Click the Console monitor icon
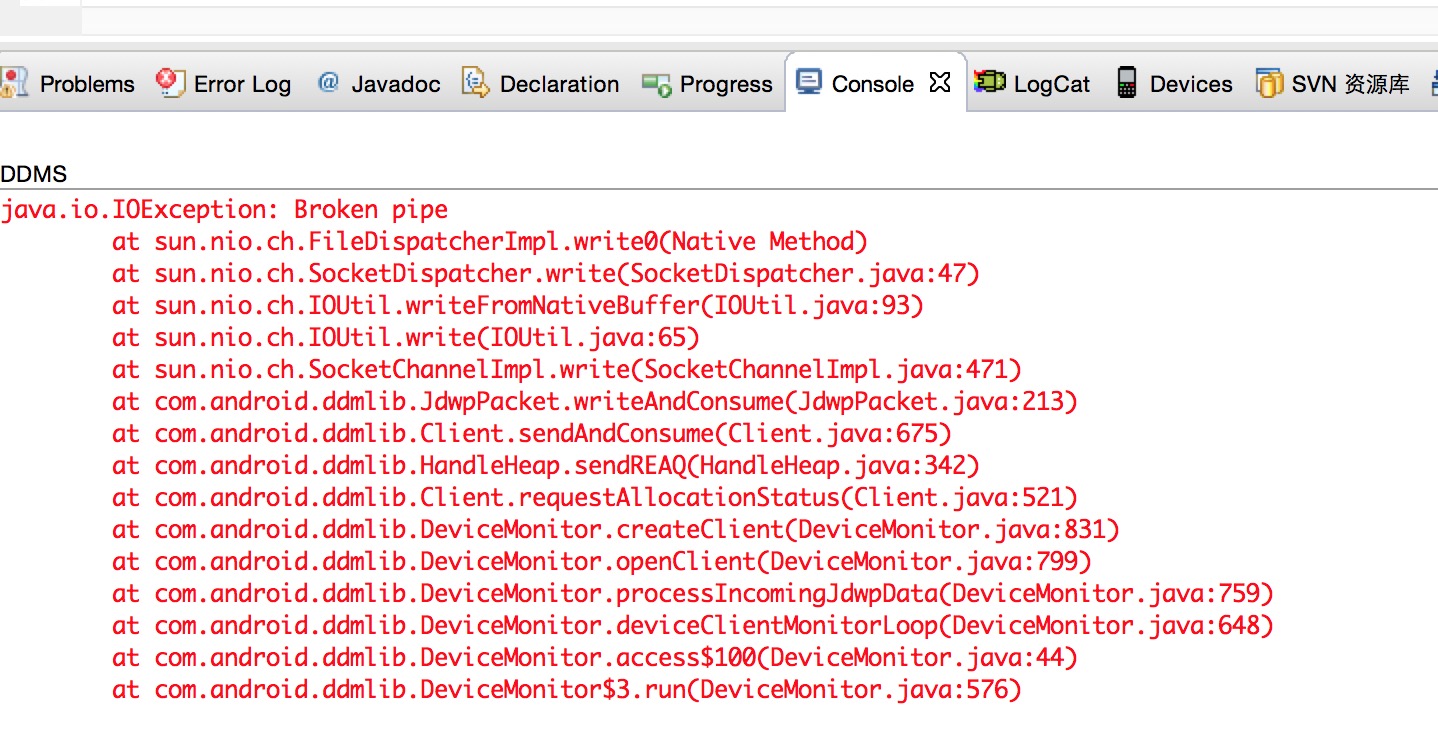 [x=808, y=83]
